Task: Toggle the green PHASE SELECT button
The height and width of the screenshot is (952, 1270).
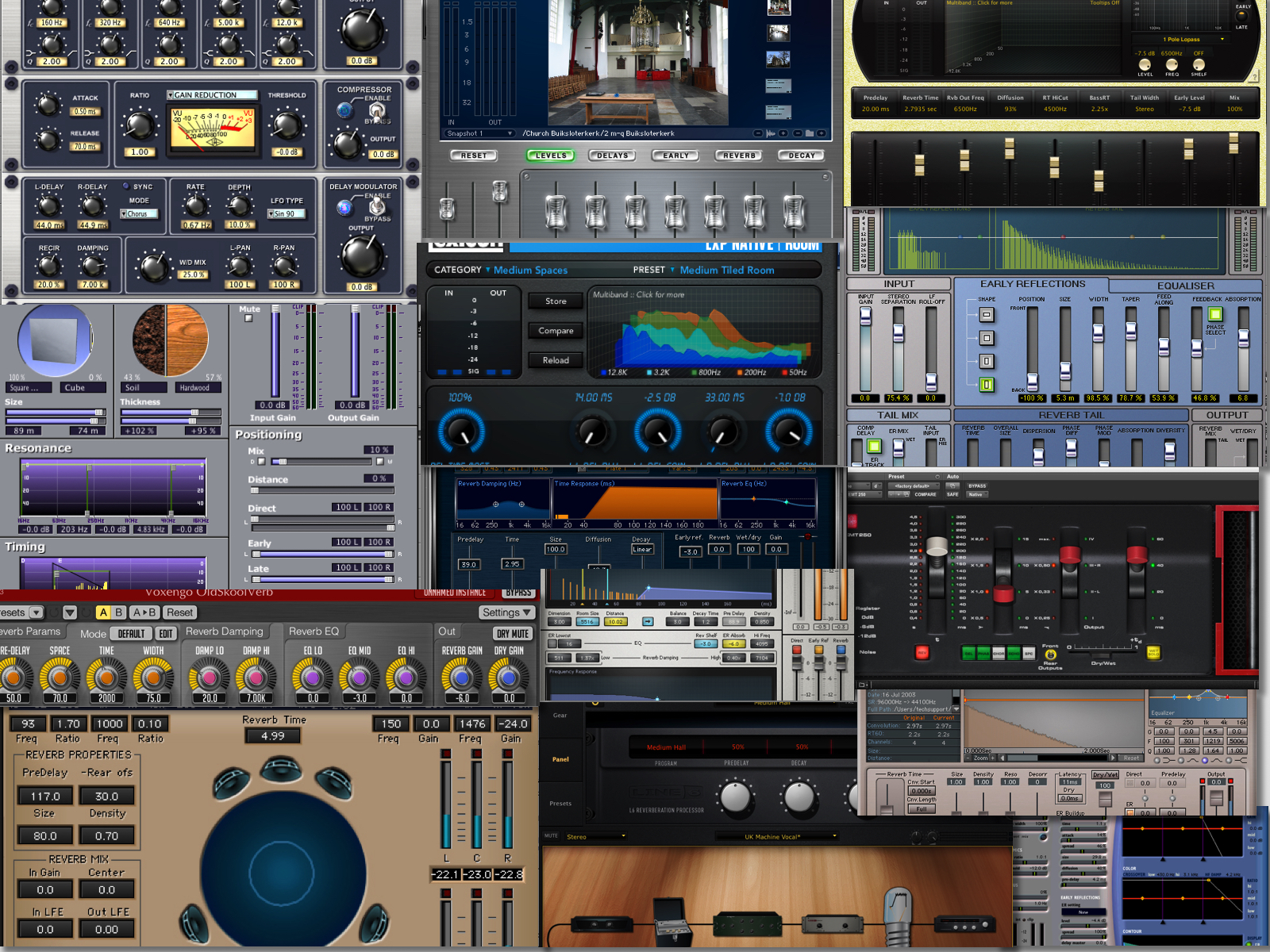Action: (x=1214, y=315)
